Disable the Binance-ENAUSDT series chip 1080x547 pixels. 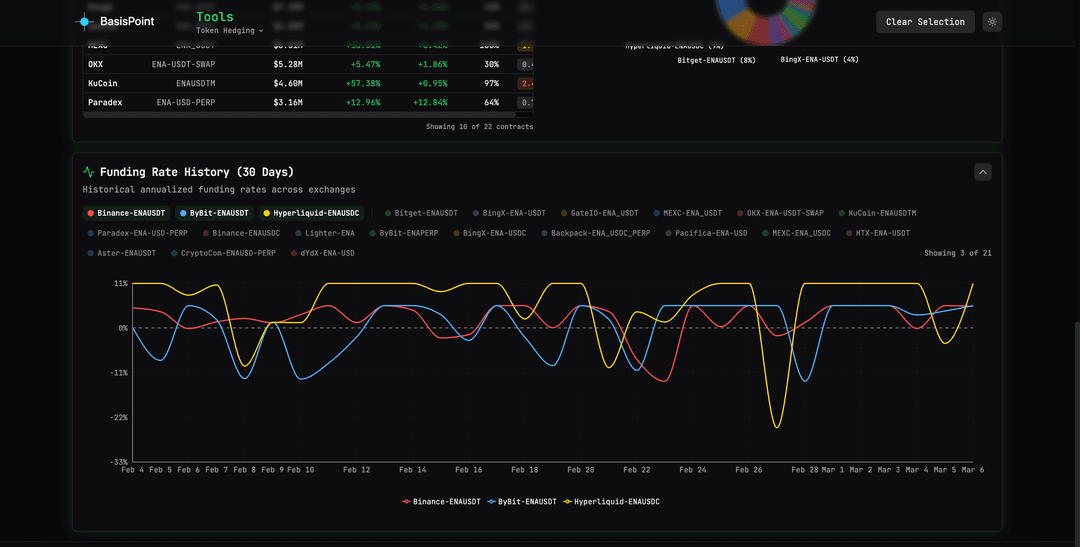[125, 213]
